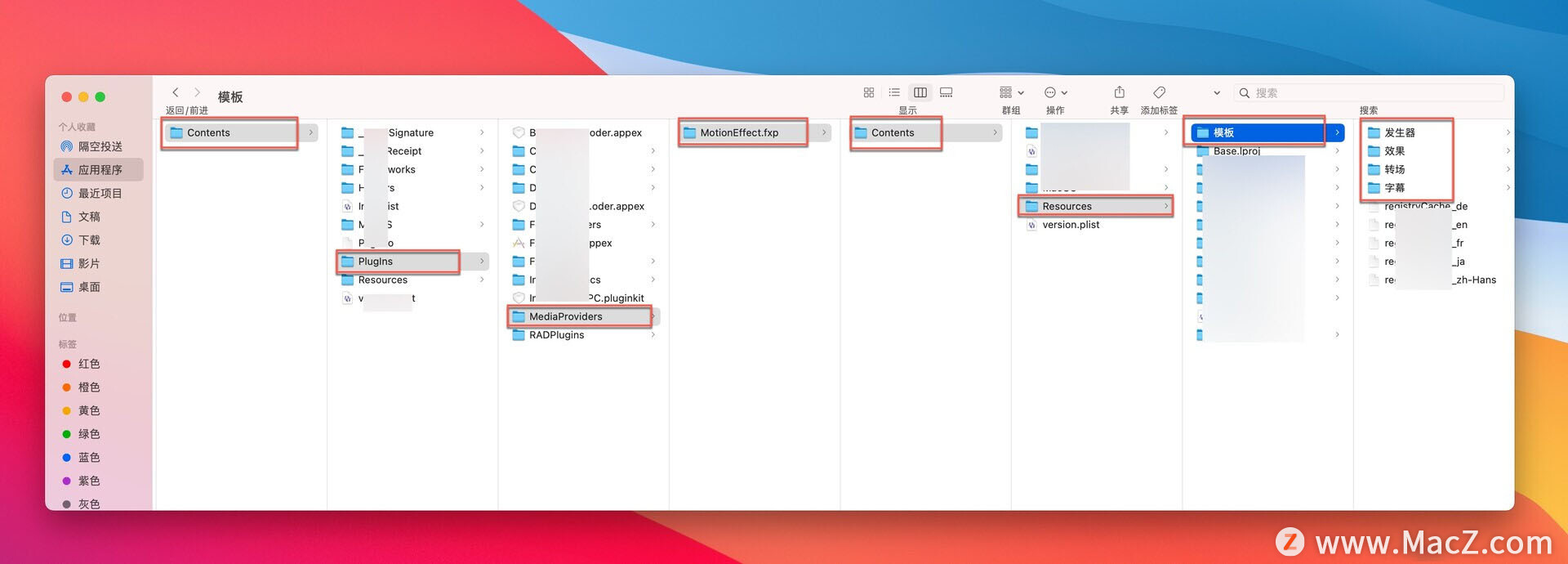The height and width of the screenshot is (564, 1568).
Task: Expand chevron beside 模板 folder
Action: pyautogui.click(x=1337, y=132)
